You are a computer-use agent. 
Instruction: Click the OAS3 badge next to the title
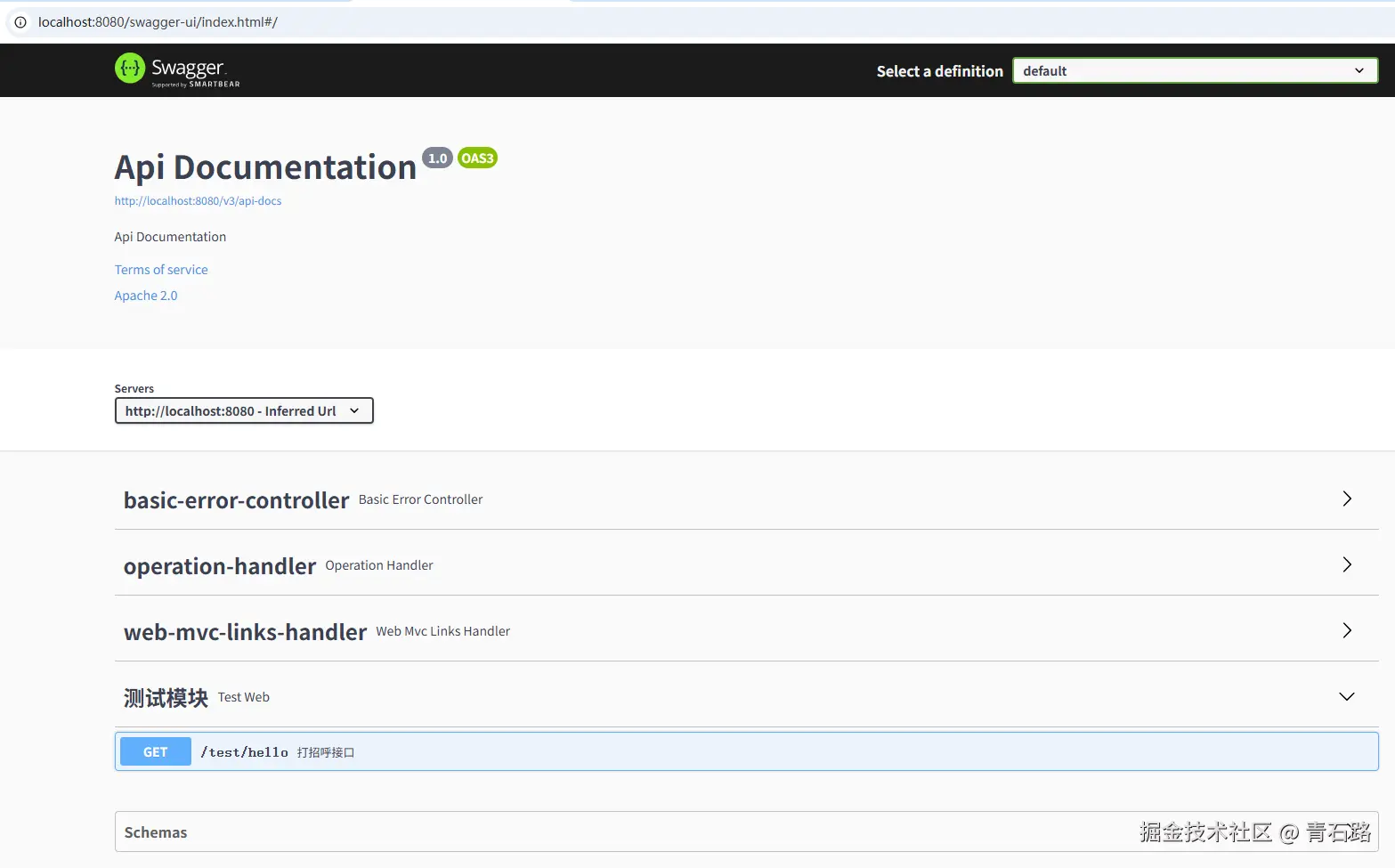tap(477, 158)
